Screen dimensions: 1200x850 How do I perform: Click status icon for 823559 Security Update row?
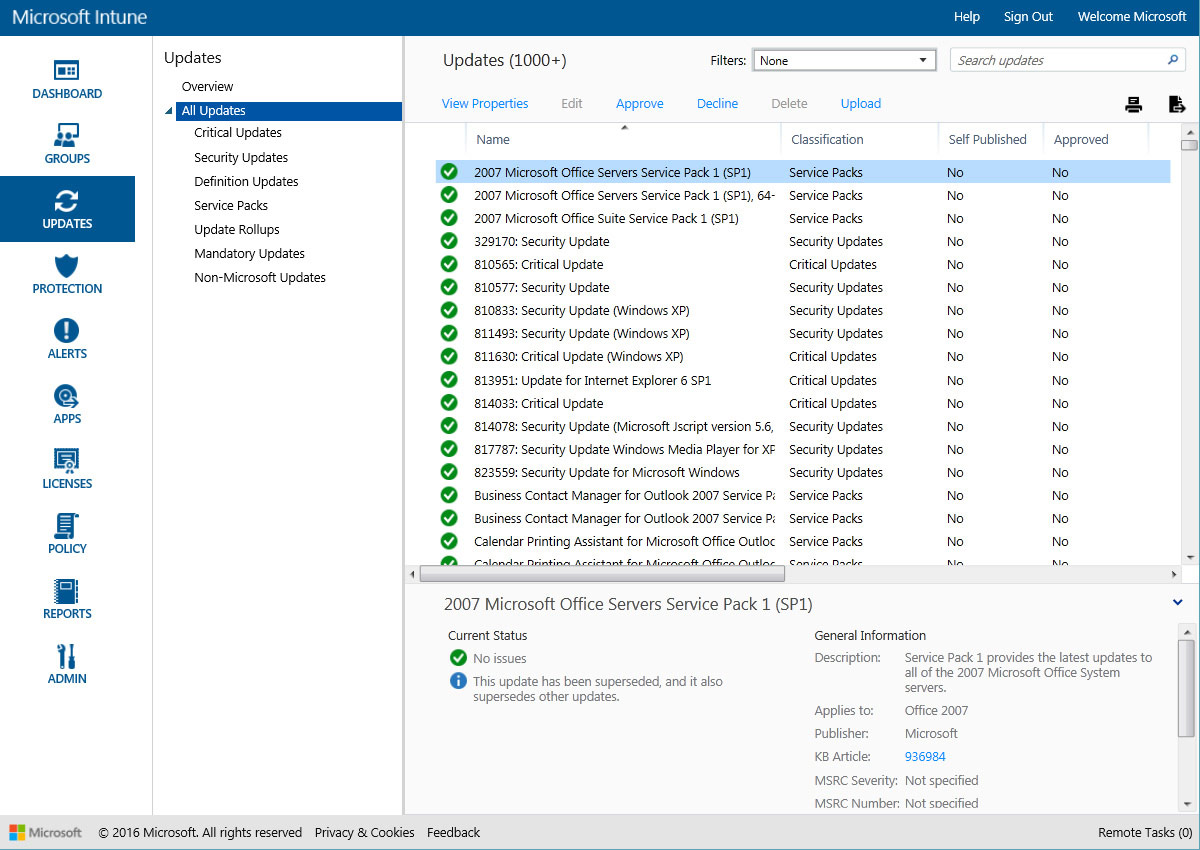[449, 472]
